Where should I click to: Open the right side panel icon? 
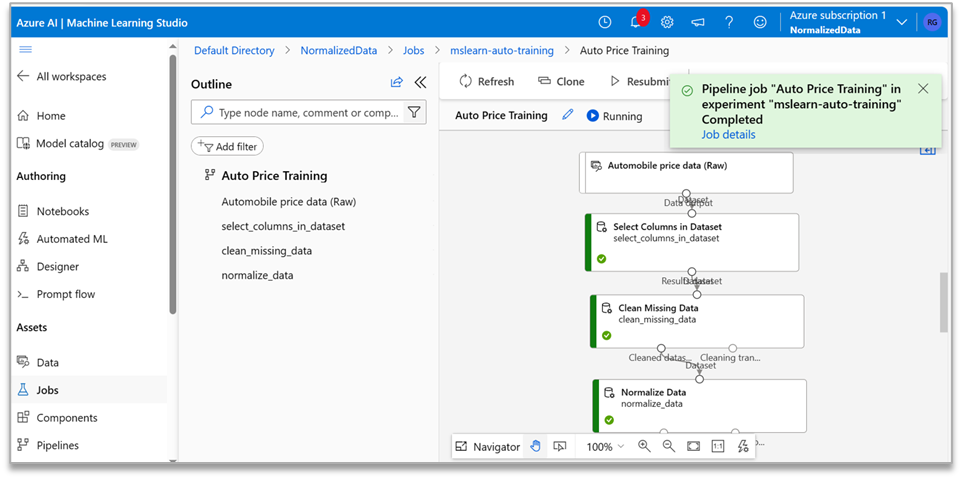[927, 151]
